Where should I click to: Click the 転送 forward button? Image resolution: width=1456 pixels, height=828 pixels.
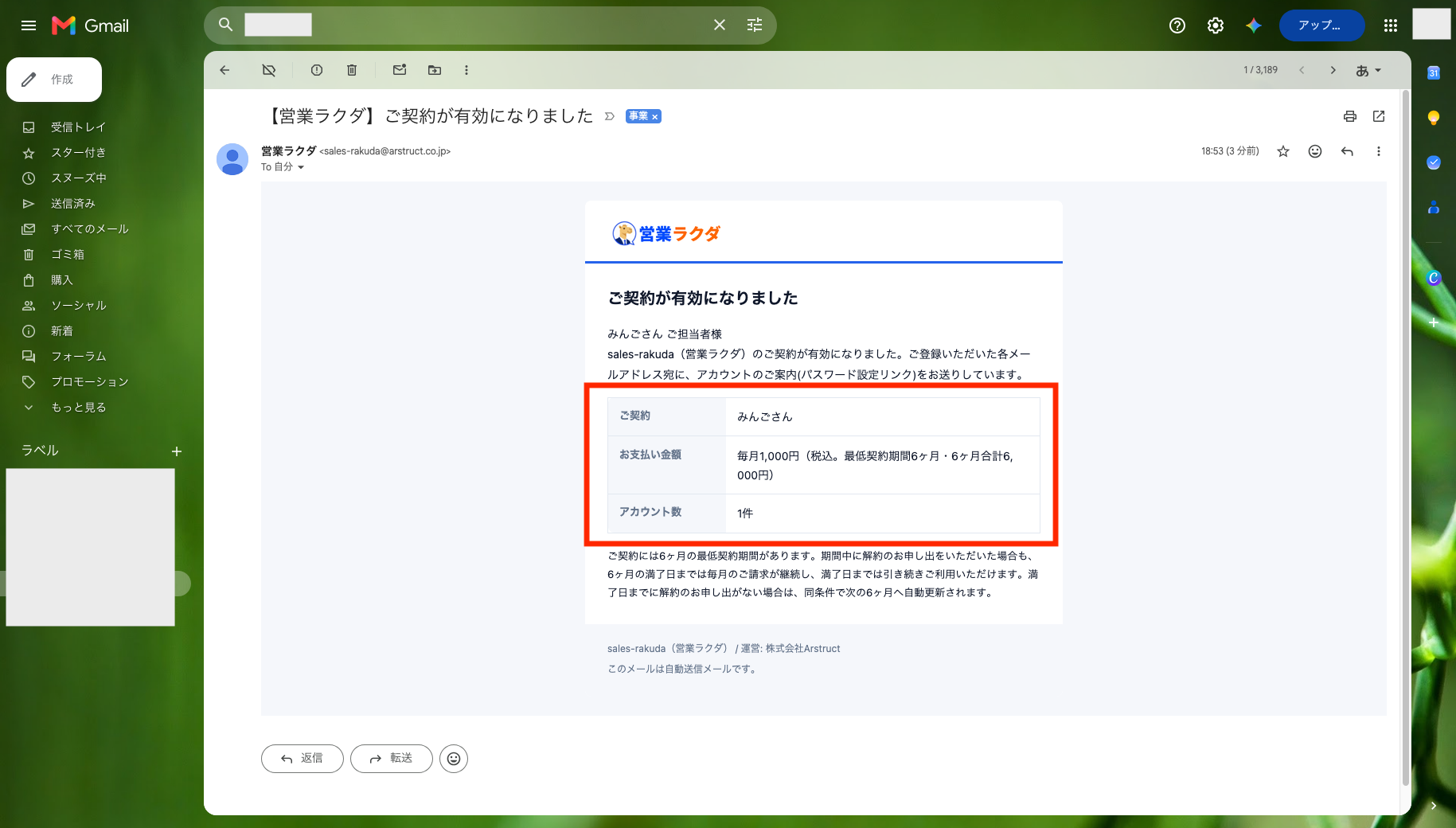pos(392,759)
